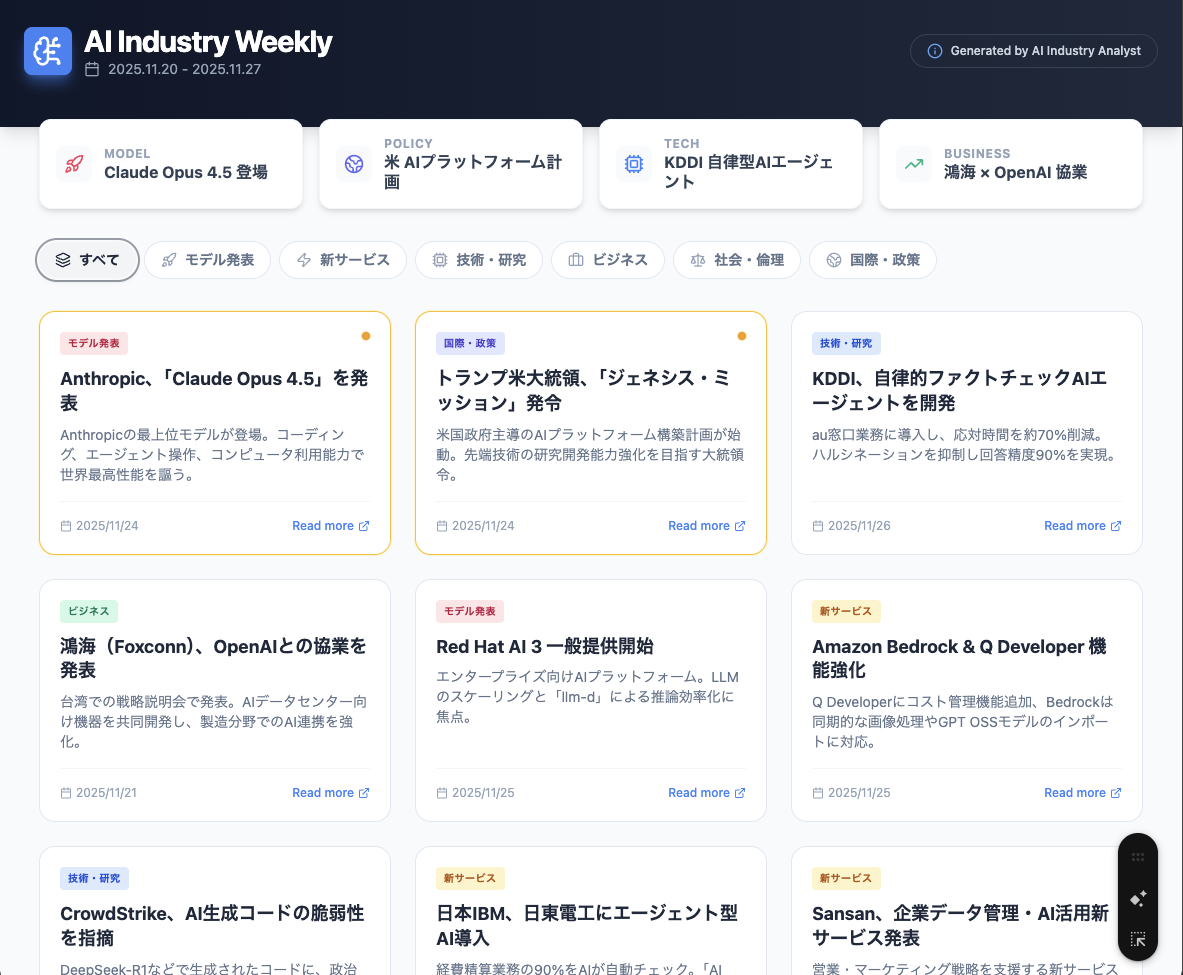This screenshot has height=975, width=1183.
Task: Click the headline Sansan、企業データ管理・AI活用新サービス発表
Action: click(960, 926)
